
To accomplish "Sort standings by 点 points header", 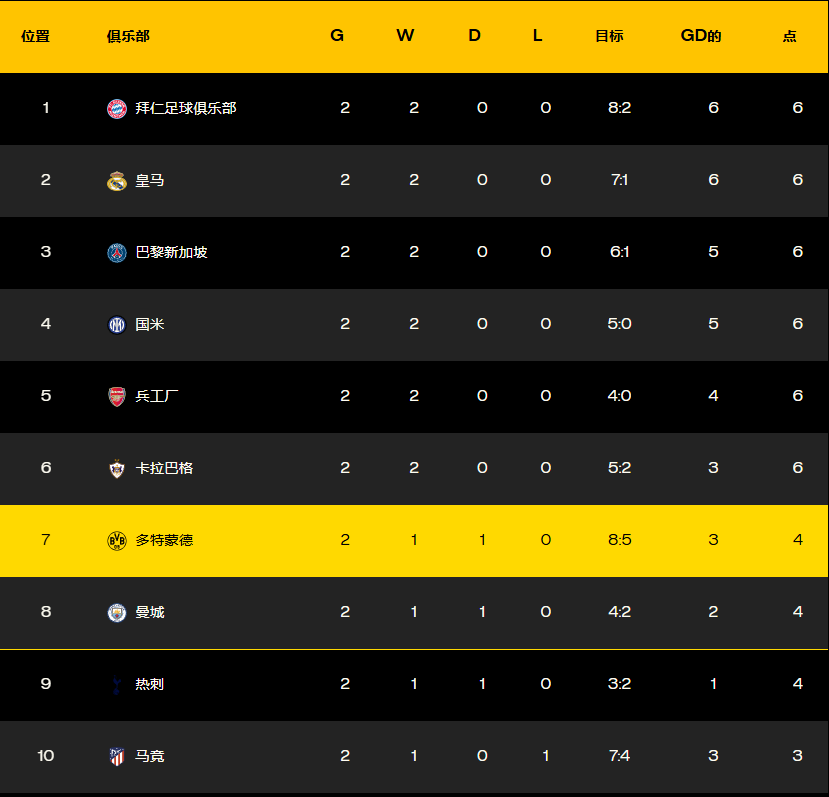I will click(x=789, y=36).
